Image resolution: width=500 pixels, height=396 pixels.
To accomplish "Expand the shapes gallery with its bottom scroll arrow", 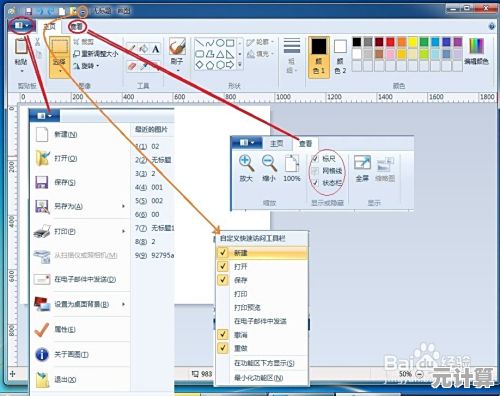I will pyautogui.click(x=240, y=64).
